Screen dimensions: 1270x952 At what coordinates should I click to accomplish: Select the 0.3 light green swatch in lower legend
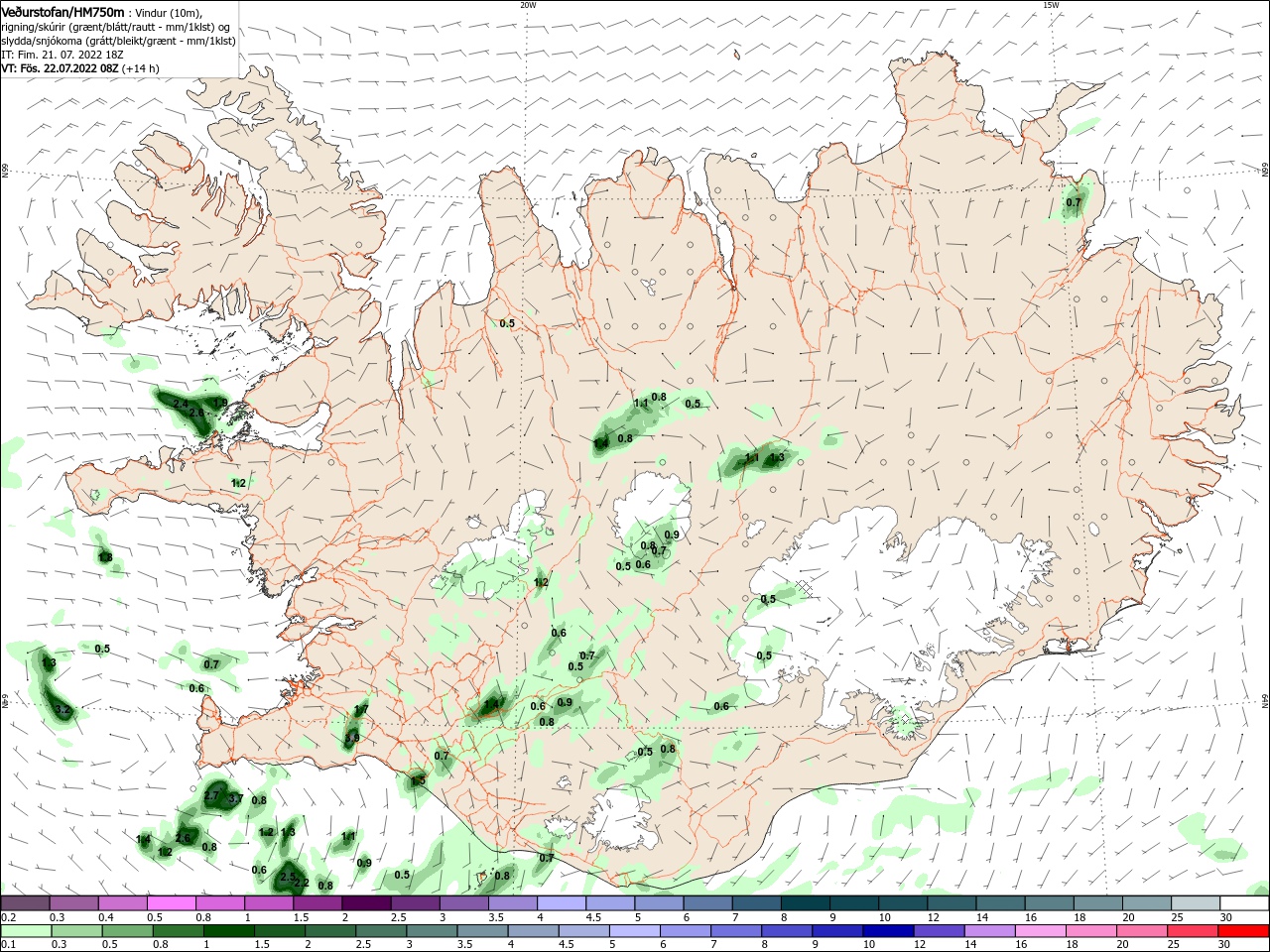(75, 931)
